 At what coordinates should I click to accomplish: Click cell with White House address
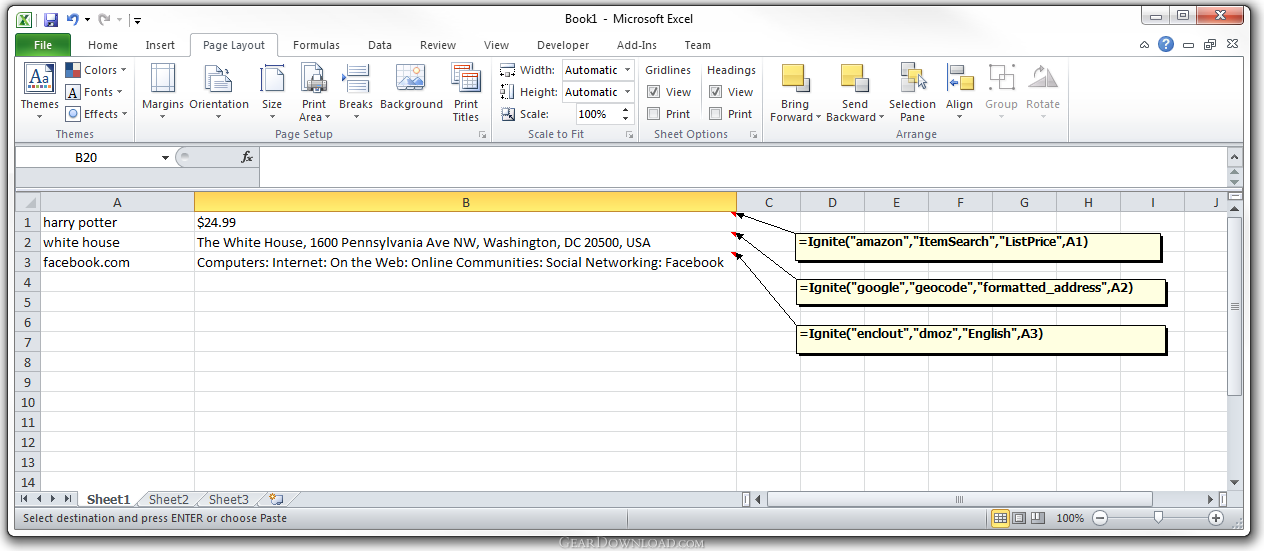point(466,242)
